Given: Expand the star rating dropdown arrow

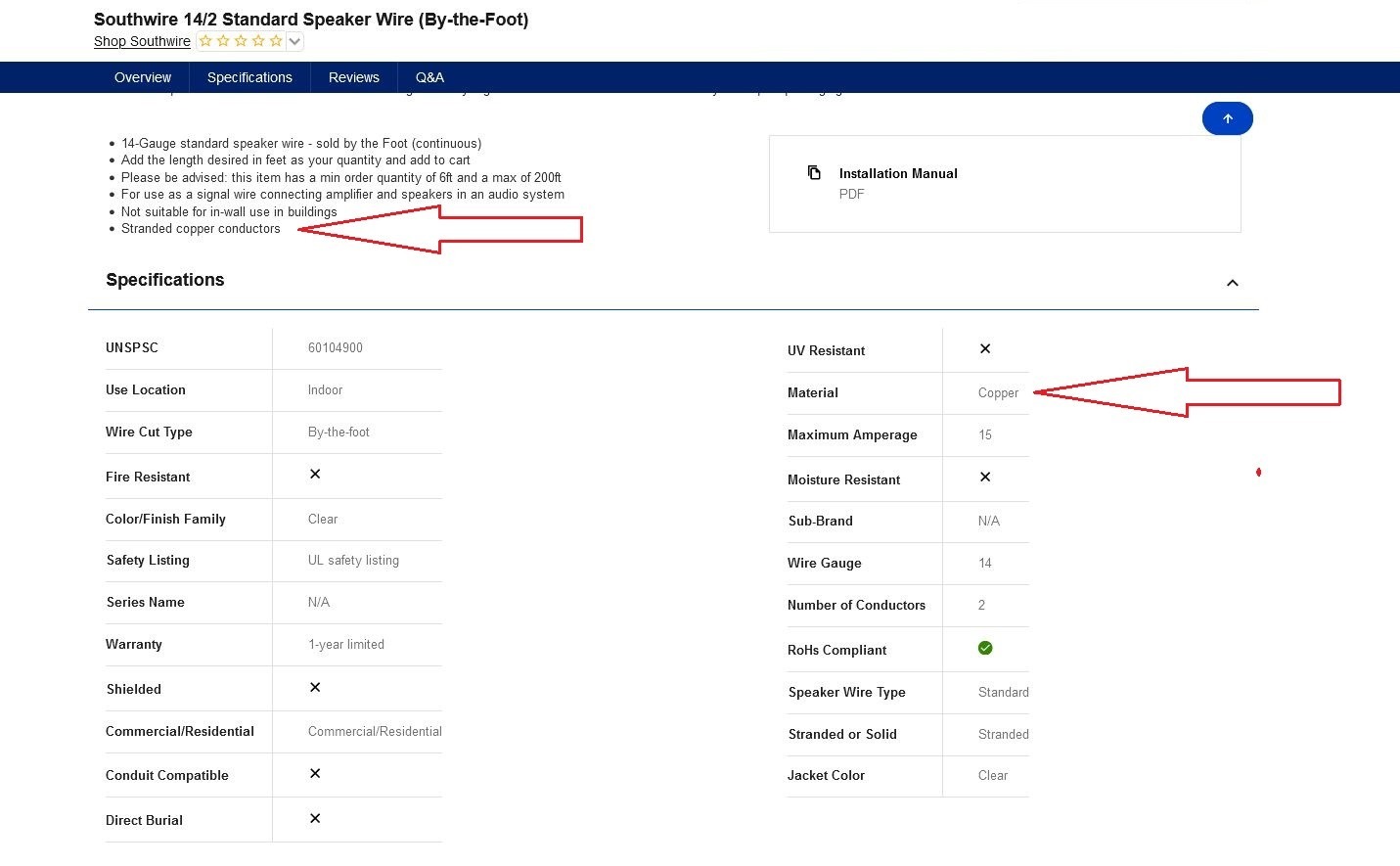Looking at the screenshot, I should coord(294,41).
